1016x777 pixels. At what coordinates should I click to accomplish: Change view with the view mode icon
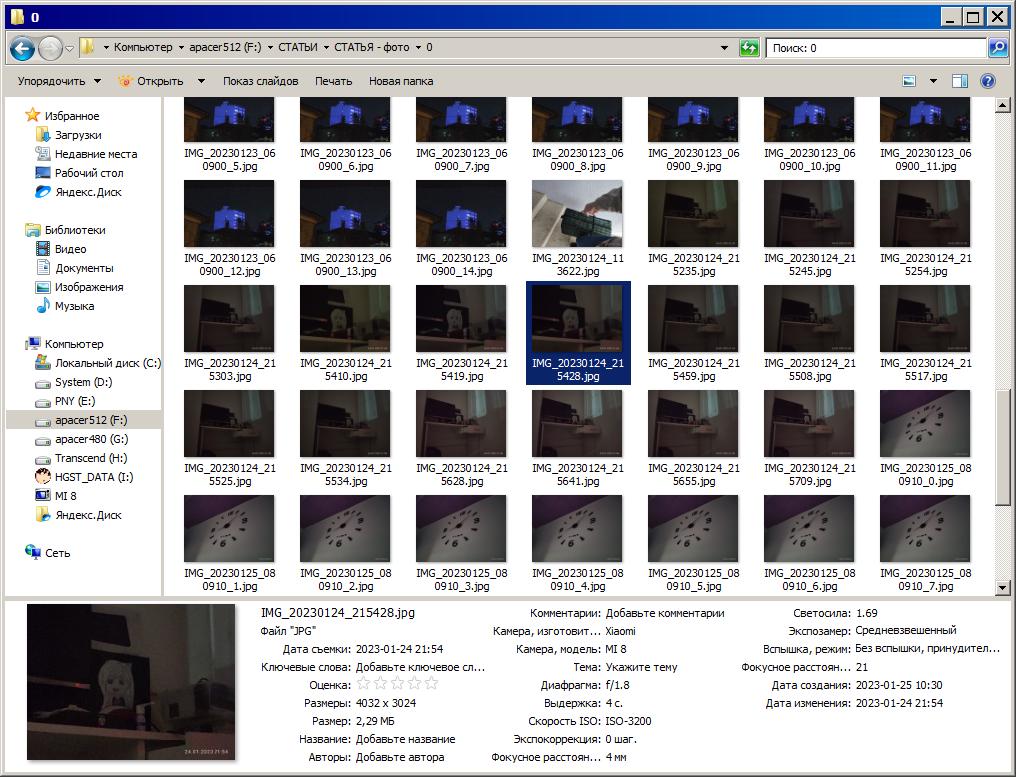pyautogui.click(x=910, y=81)
